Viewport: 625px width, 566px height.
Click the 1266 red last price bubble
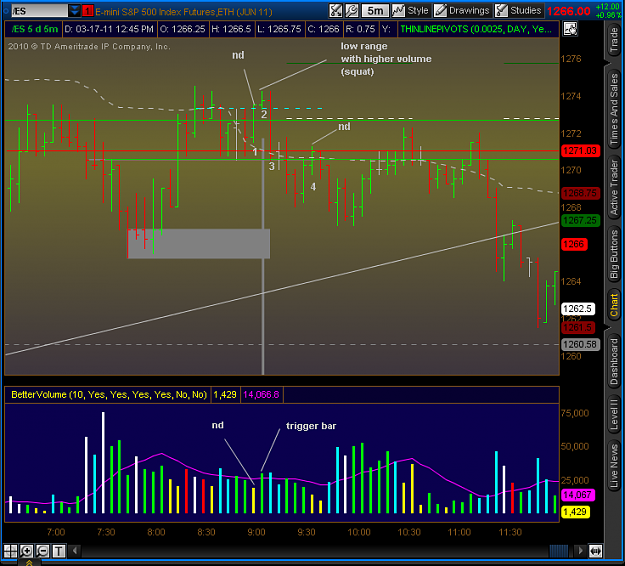tap(574, 244)
